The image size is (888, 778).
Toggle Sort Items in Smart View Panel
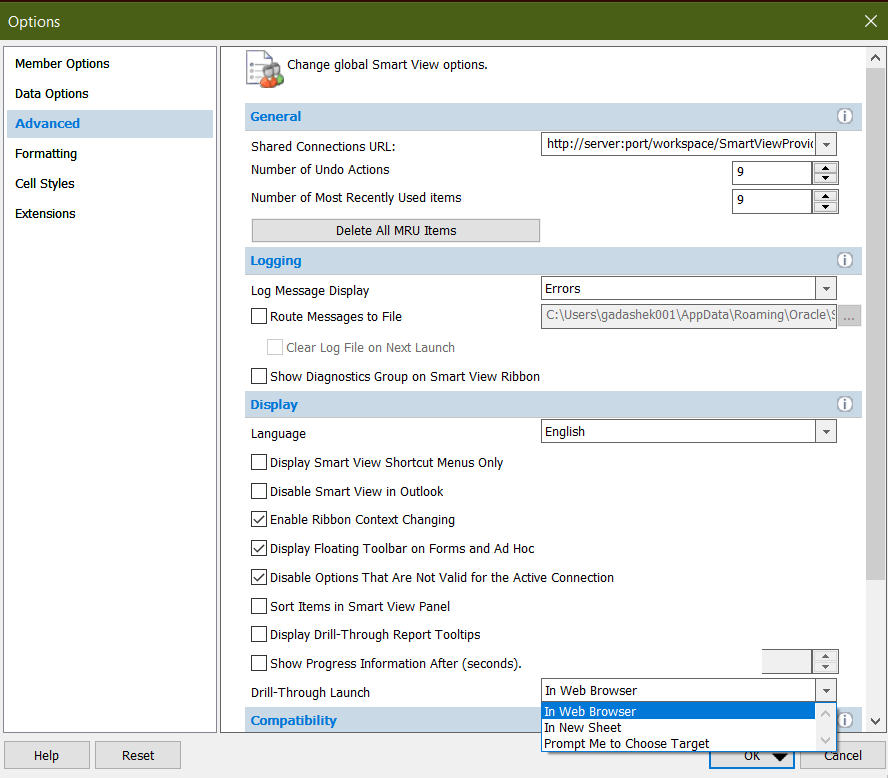(259, 606)
